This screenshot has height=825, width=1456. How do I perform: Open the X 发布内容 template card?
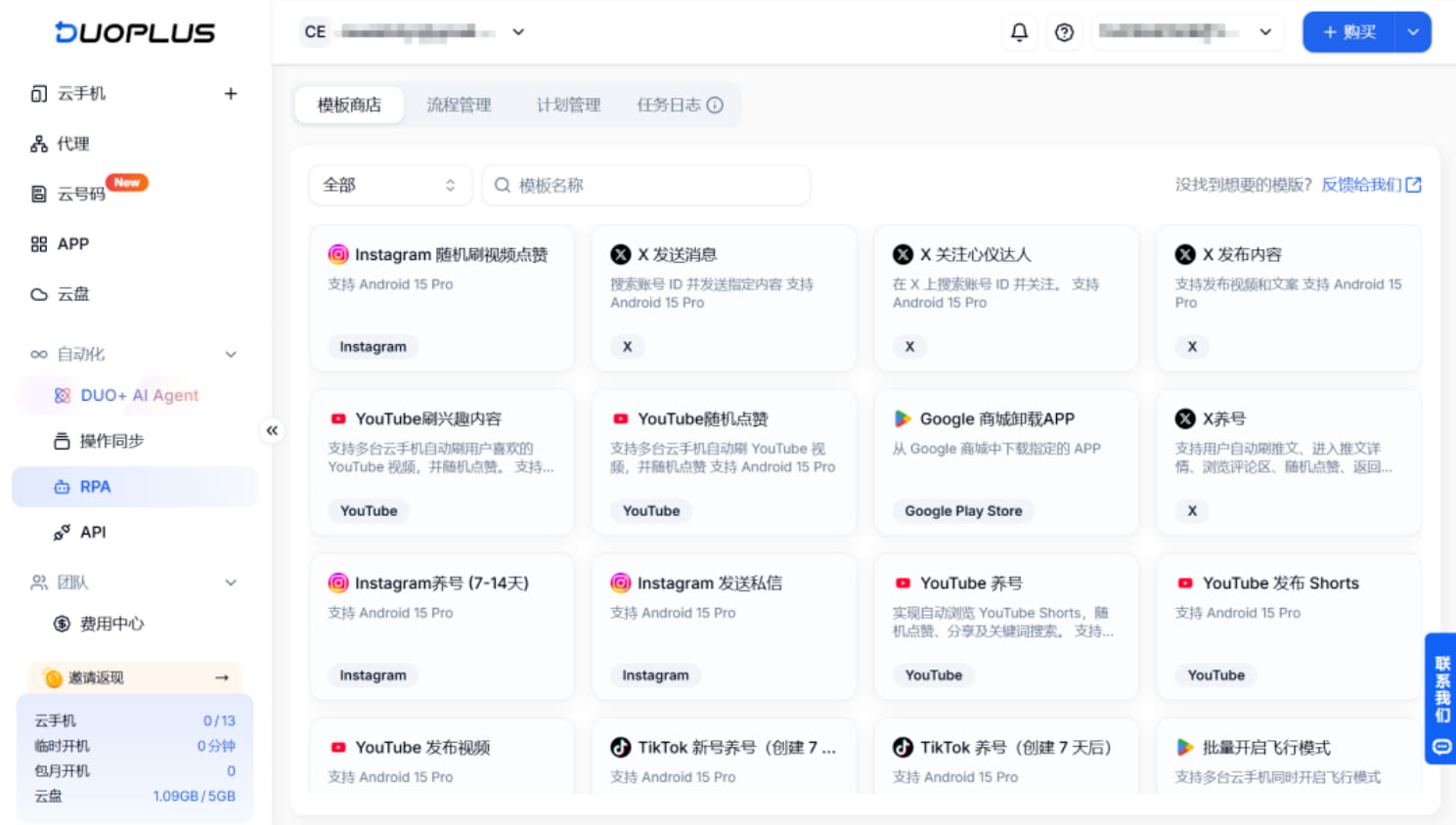[x=1289, y=298]
